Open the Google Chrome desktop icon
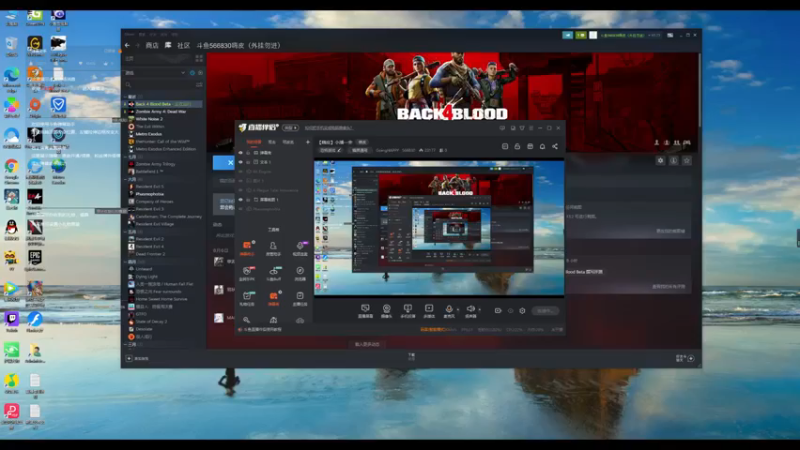800x450 pixels. click(x=11, y=170)
